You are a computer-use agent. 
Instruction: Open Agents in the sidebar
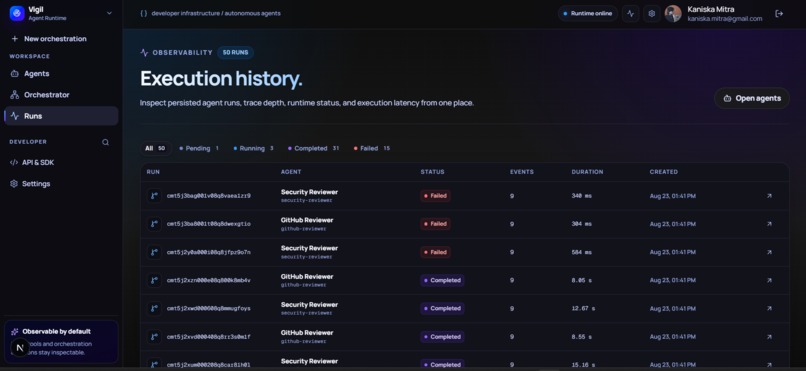(61, 73)
